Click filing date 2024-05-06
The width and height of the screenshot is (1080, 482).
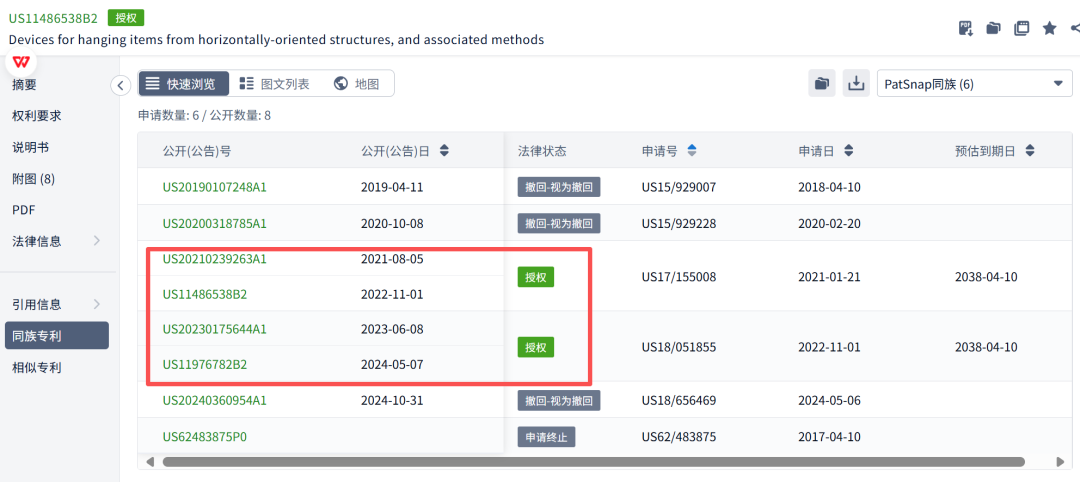coord(829,400)
